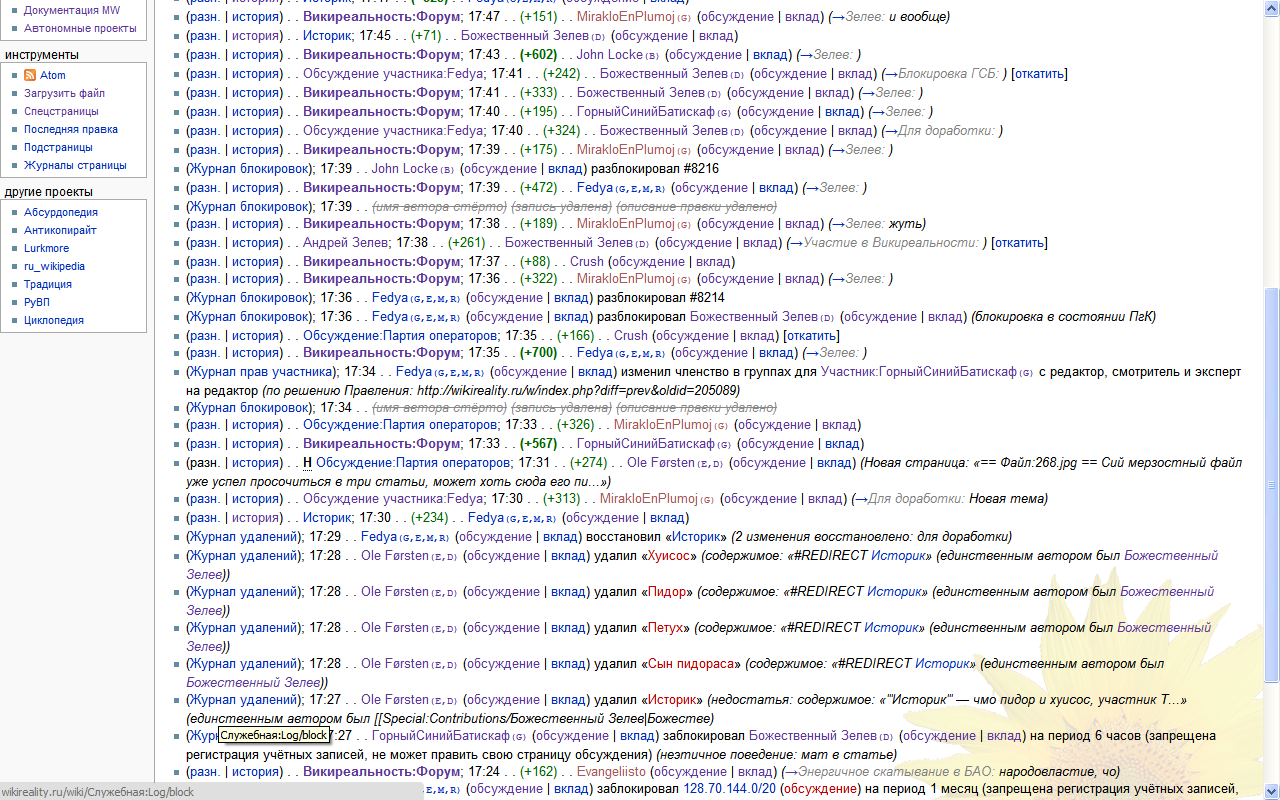The image size is (1280, 800).
Task: Open Fedya user link in 17:30 Историк row
Action: click(486, 518)
